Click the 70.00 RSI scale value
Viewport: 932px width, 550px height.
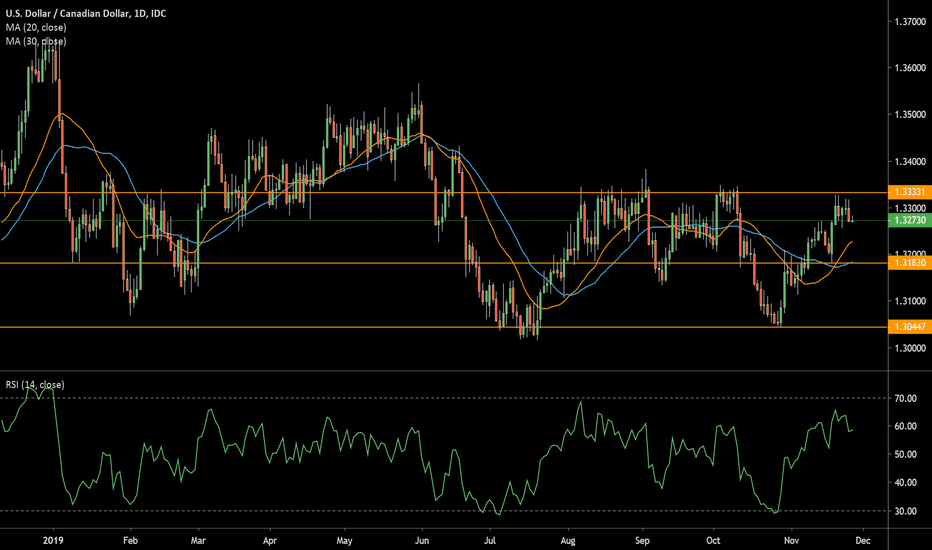coord(906,398)
